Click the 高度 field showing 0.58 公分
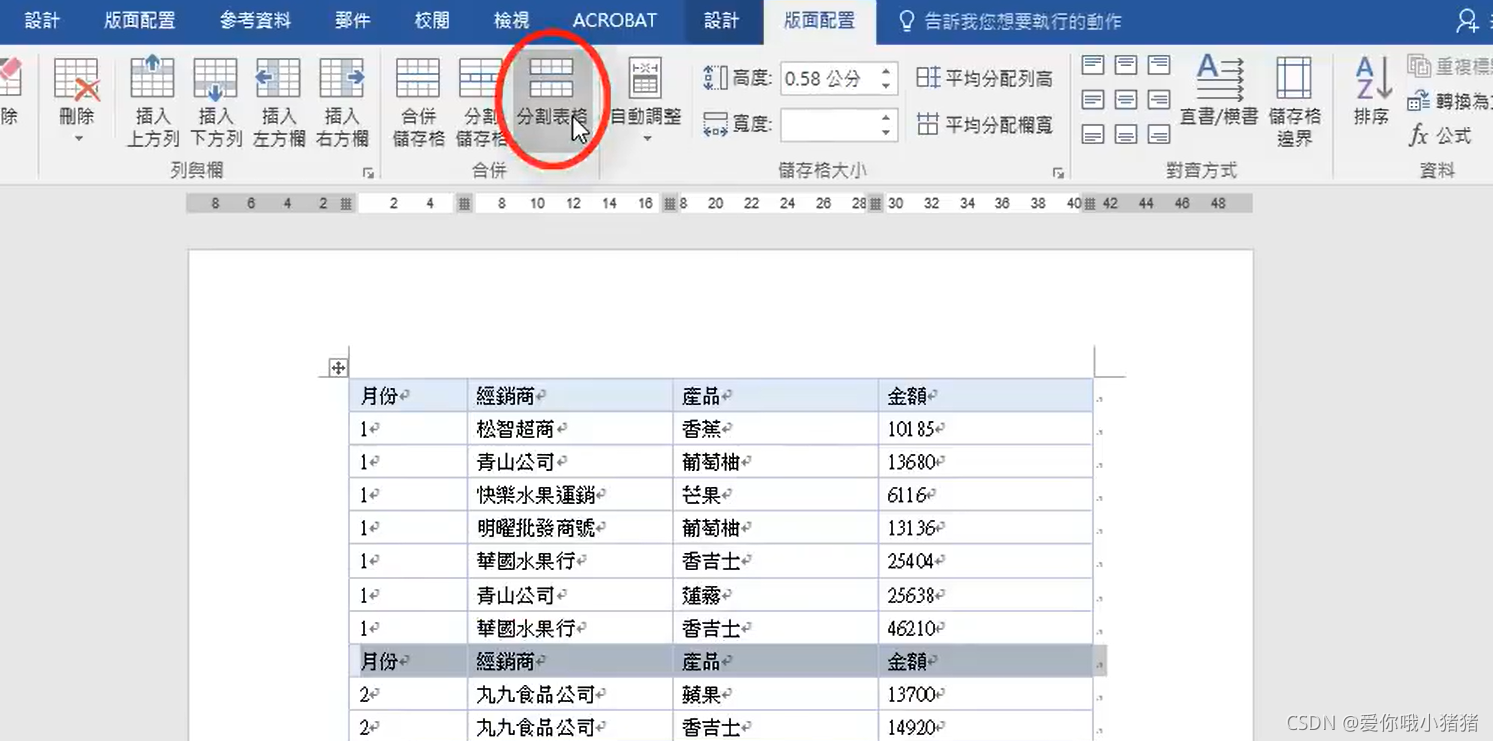The width and height of the screenshot is (1493, 741). coord(828,78)
